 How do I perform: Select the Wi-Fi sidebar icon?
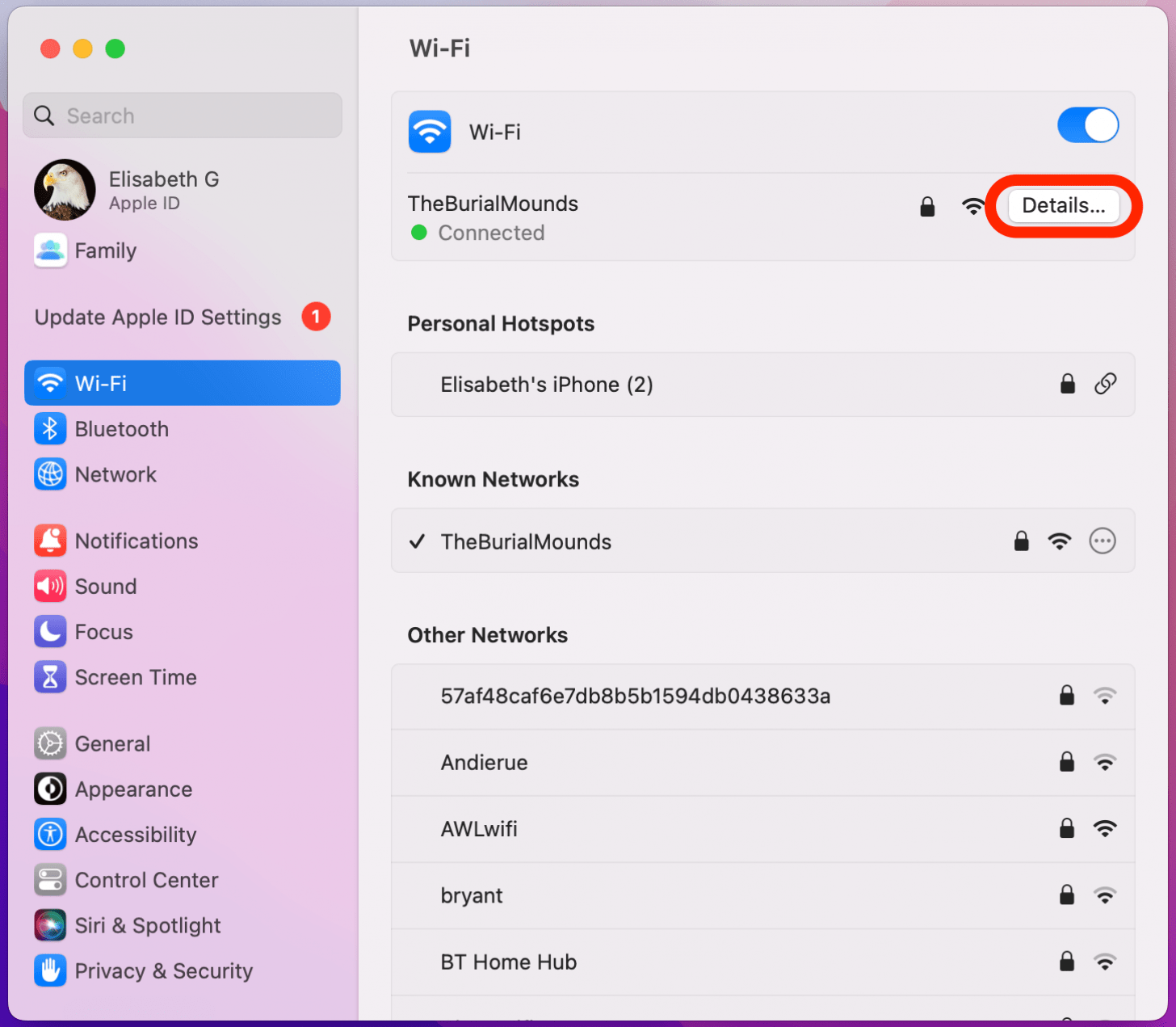pos(50,383)
